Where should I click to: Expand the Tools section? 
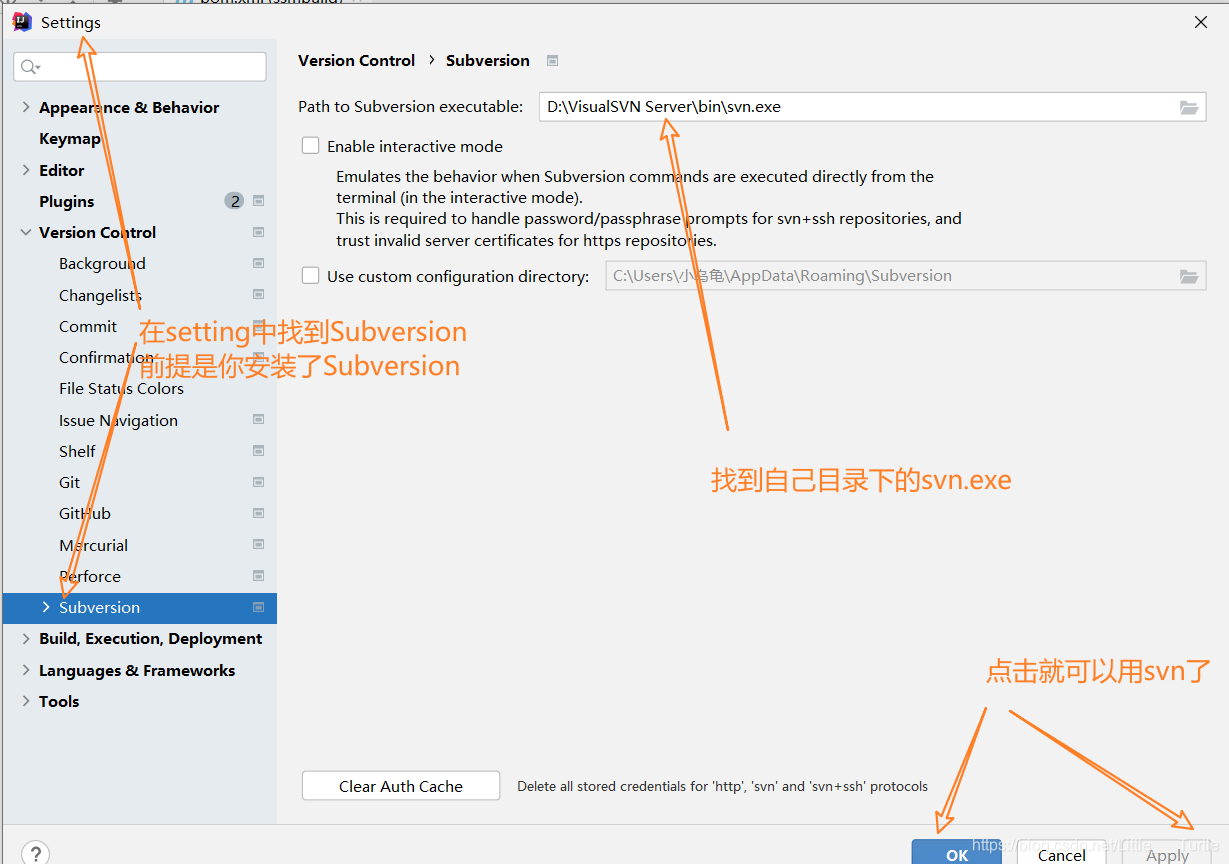pos(26,701)
